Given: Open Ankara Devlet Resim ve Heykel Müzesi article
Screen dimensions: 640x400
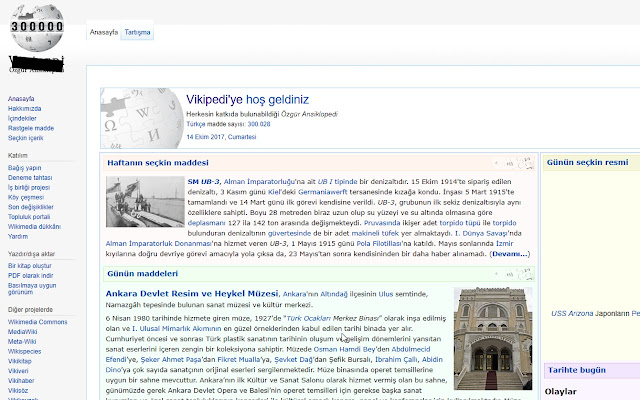Looking at the screenshot, I should (192, 293).
